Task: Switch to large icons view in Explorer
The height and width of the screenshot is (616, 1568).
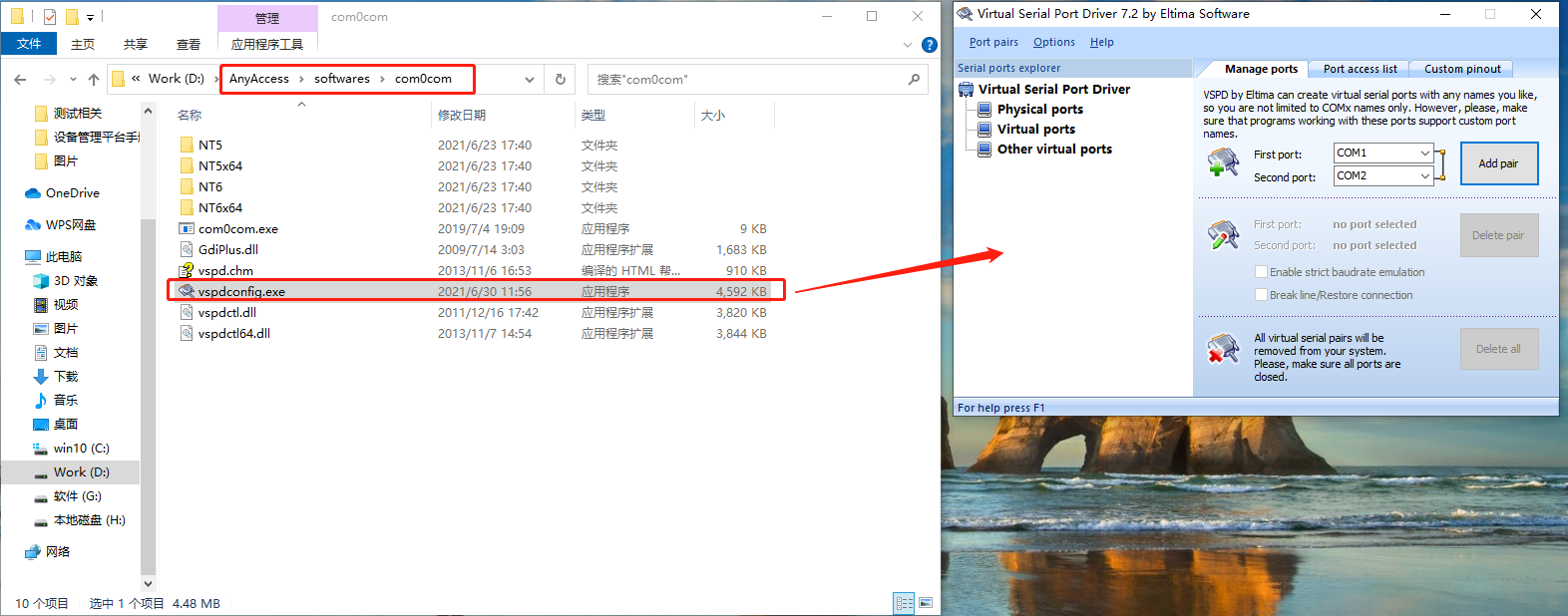Action: 926,603
